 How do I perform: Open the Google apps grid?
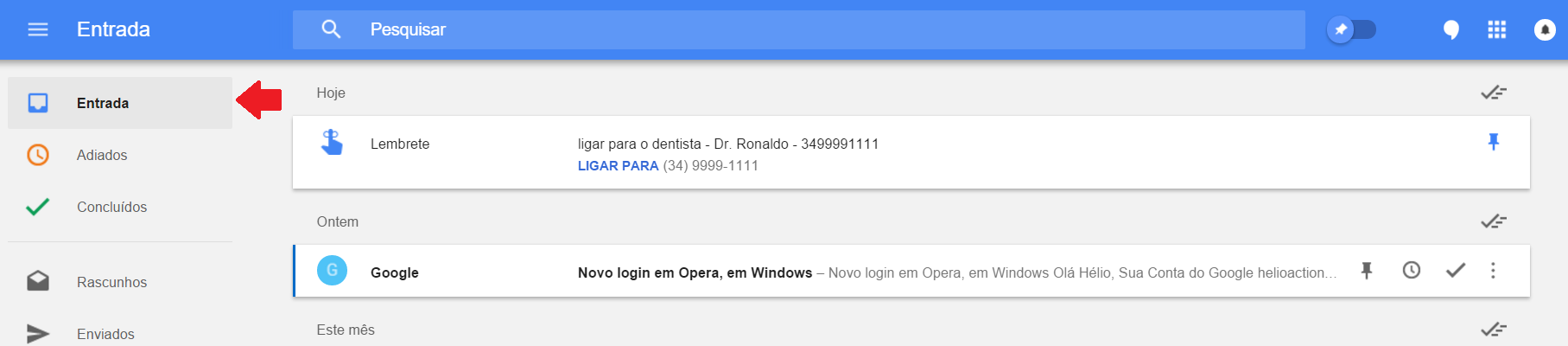1497,29
